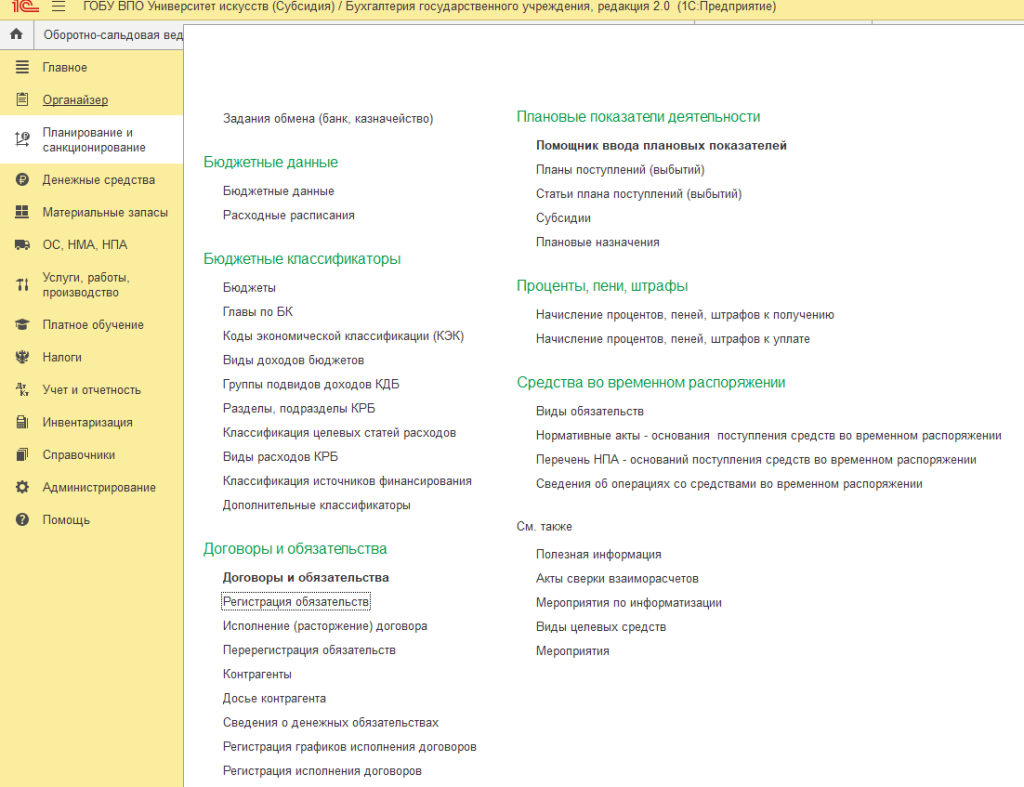The width and height of the screenshot is (1024, 787).
Task: Open Регистрация обязательств link
Action: point(296,602)
